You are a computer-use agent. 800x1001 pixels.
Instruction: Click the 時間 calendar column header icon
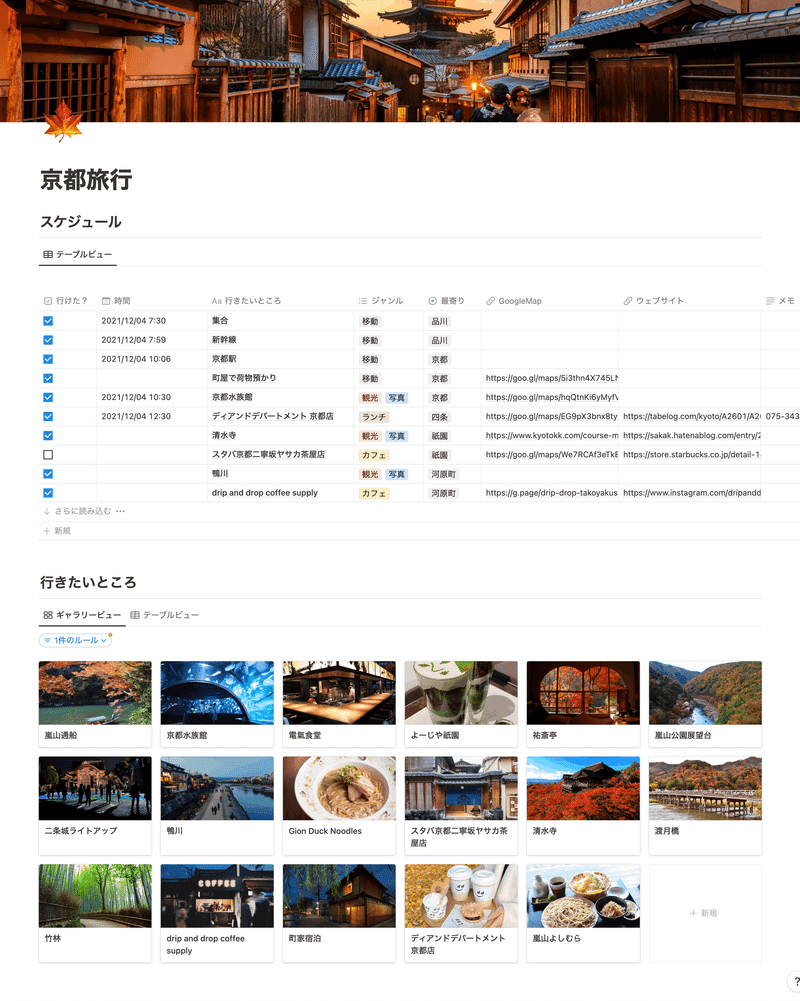coord(106,301)
